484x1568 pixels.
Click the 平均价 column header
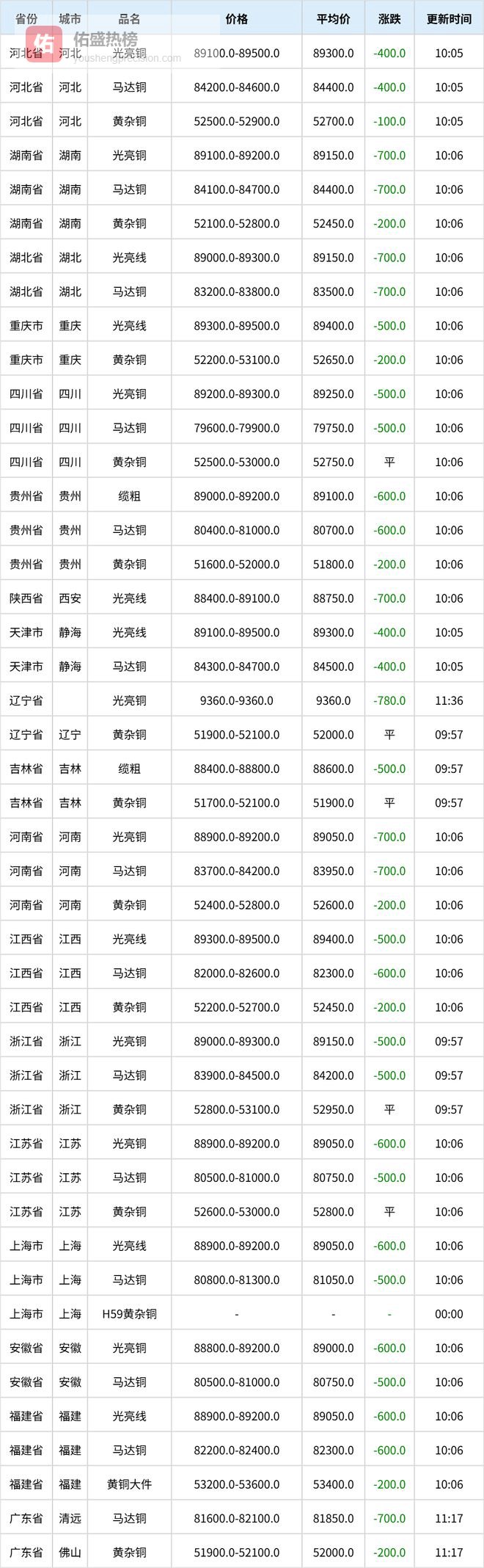(x=333, y=19)
